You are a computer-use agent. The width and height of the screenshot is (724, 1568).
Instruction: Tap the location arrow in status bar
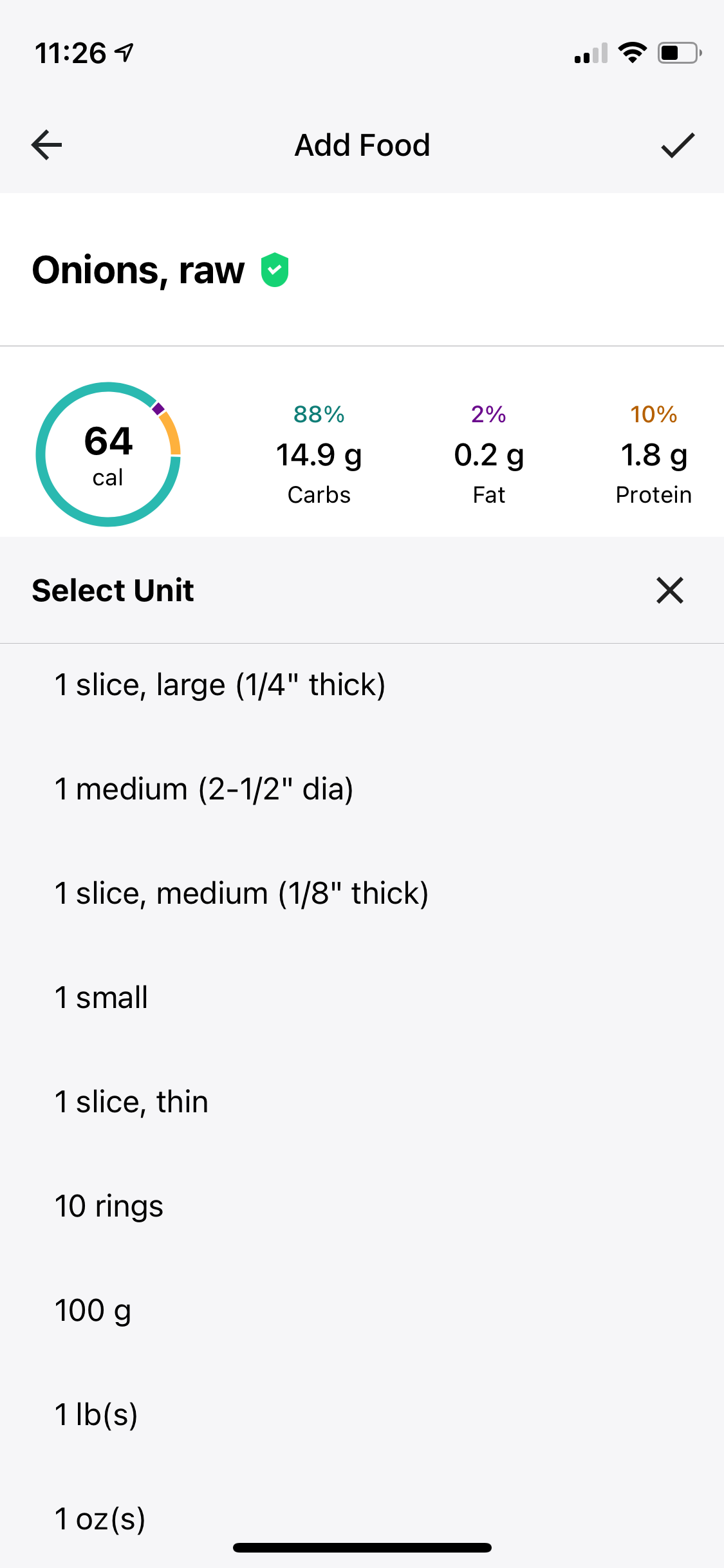coord(124,52)
